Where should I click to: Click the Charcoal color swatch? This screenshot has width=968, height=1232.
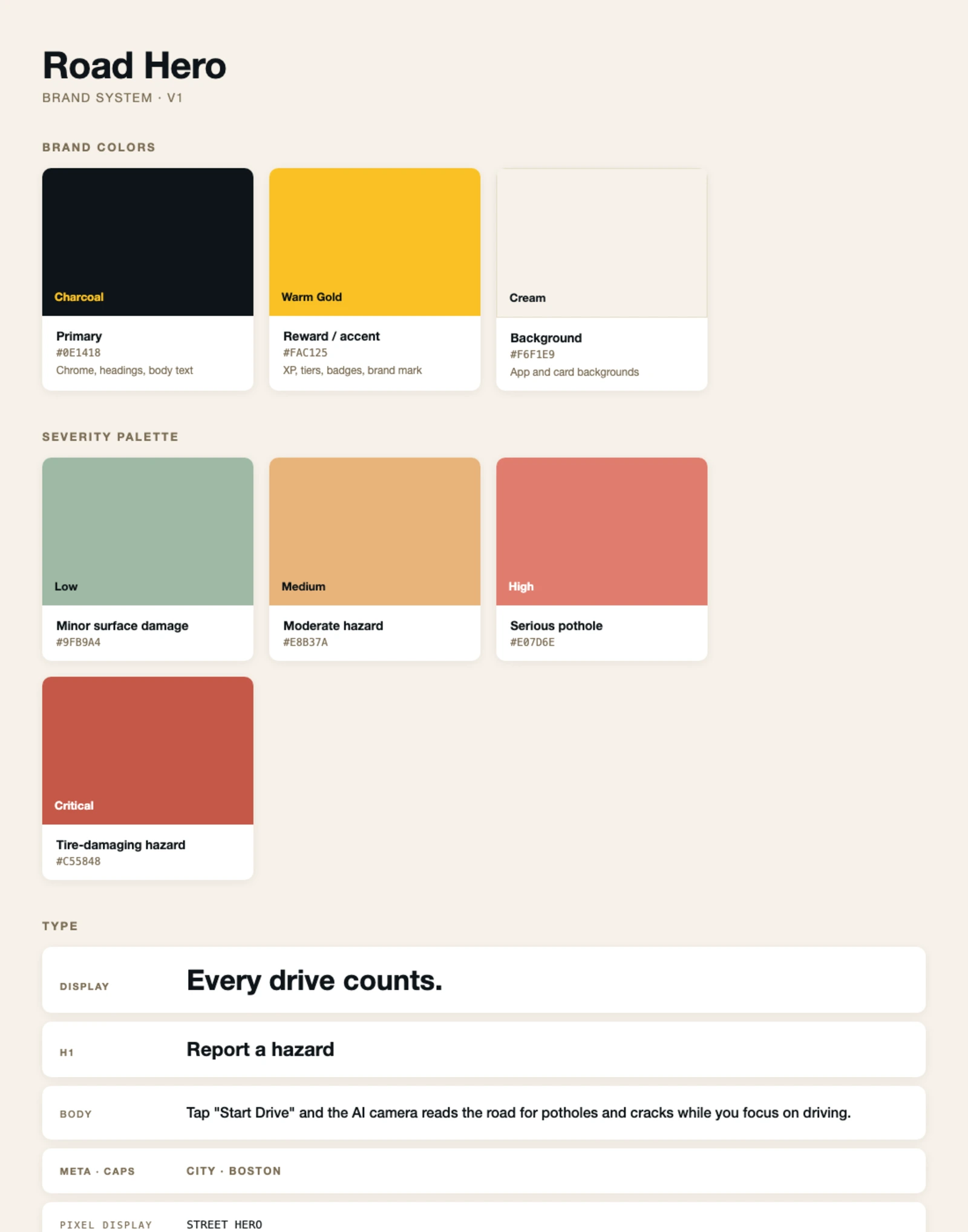pyautogui.click(x=148, y=241)
